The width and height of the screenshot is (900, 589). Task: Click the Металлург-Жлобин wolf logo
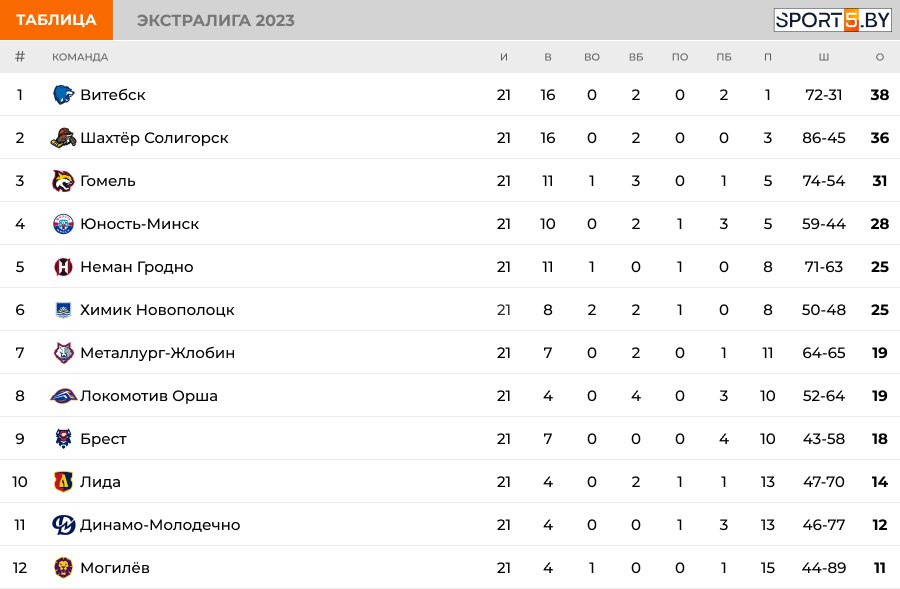(63, 353)
